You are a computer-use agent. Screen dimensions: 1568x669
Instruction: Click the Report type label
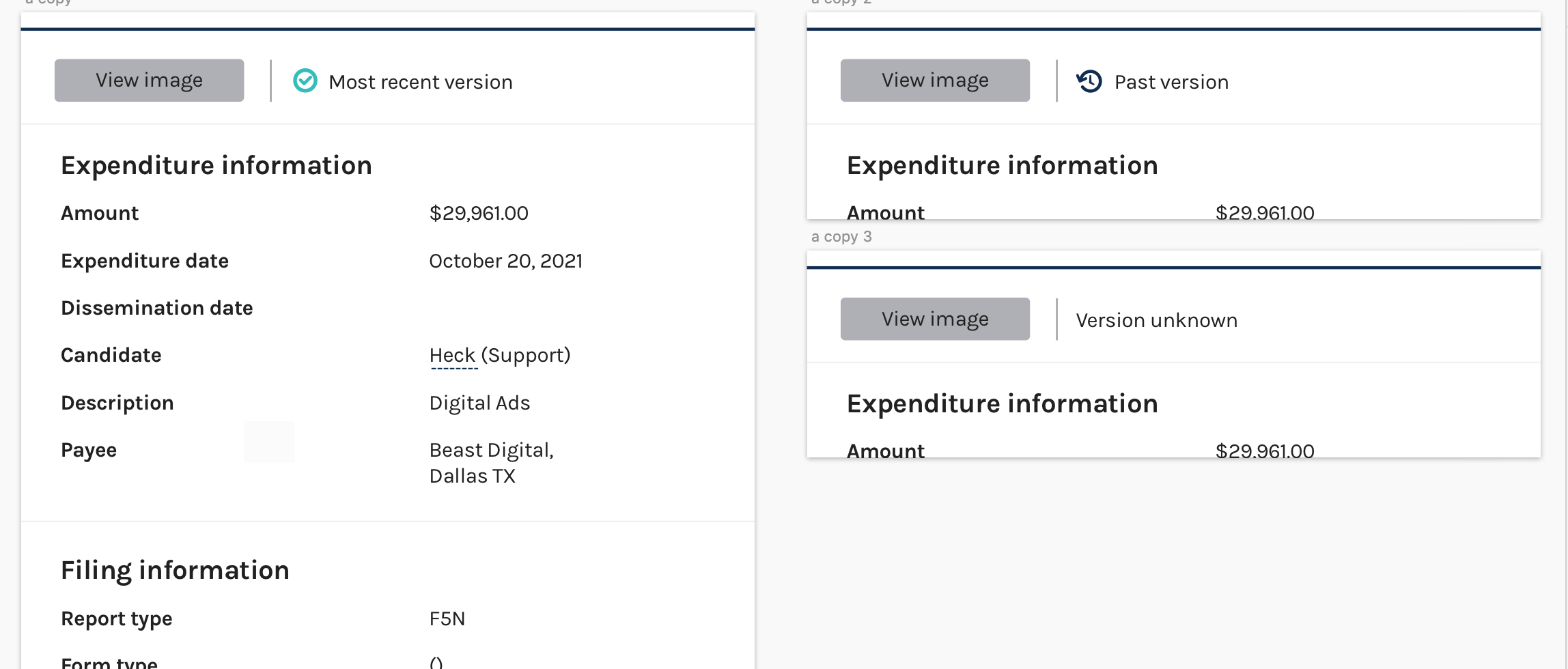tap(117, 618)
